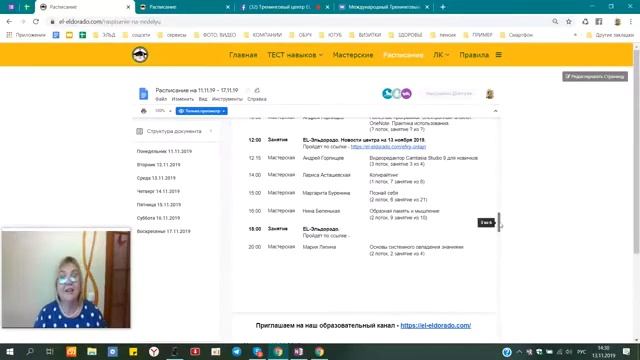Switch to the Международный Тренинговый tab
The image size is (640, 360).
coord(384,7)
